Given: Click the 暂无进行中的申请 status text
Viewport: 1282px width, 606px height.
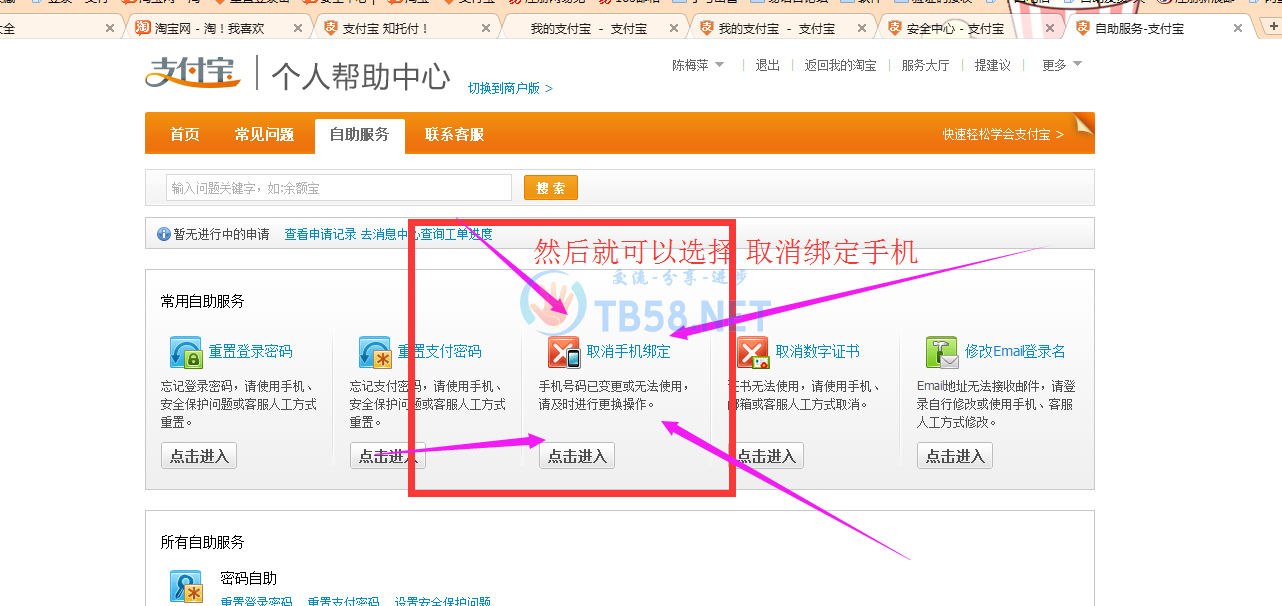Looking at the screenshot, I should coord(222,235).
